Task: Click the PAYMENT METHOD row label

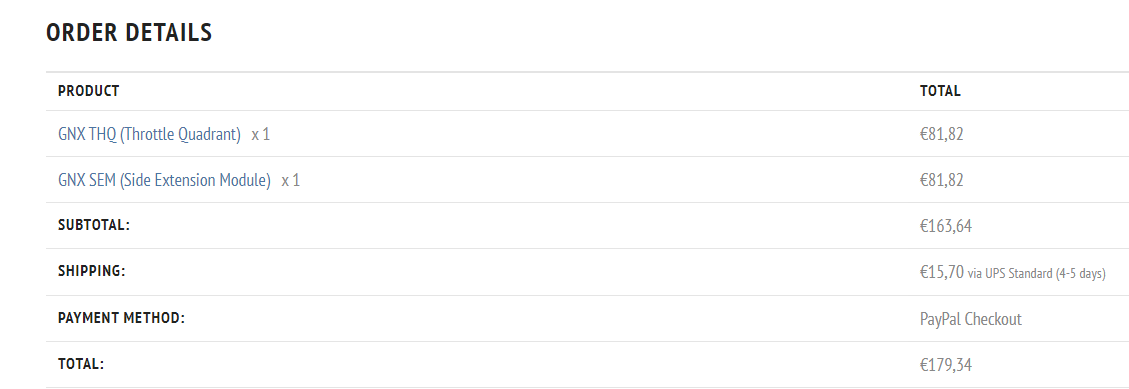Action: pyautogui.click(x=121, y=317)
